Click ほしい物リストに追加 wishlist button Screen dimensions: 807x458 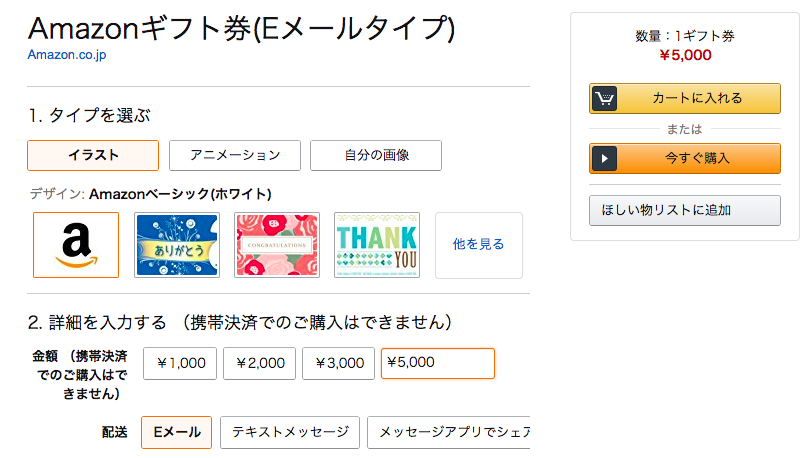(685, 210)
